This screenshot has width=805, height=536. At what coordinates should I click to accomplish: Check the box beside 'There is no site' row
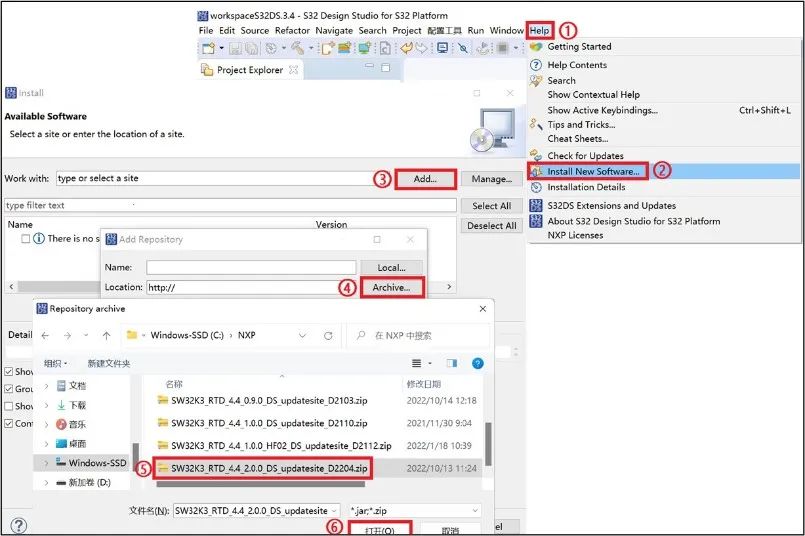tap(26, 238)
